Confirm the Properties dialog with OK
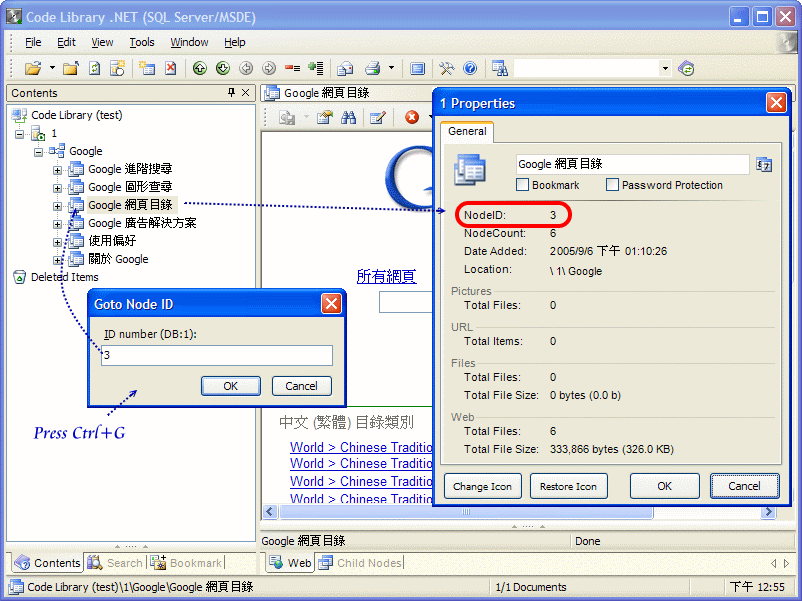 [664, 486]
